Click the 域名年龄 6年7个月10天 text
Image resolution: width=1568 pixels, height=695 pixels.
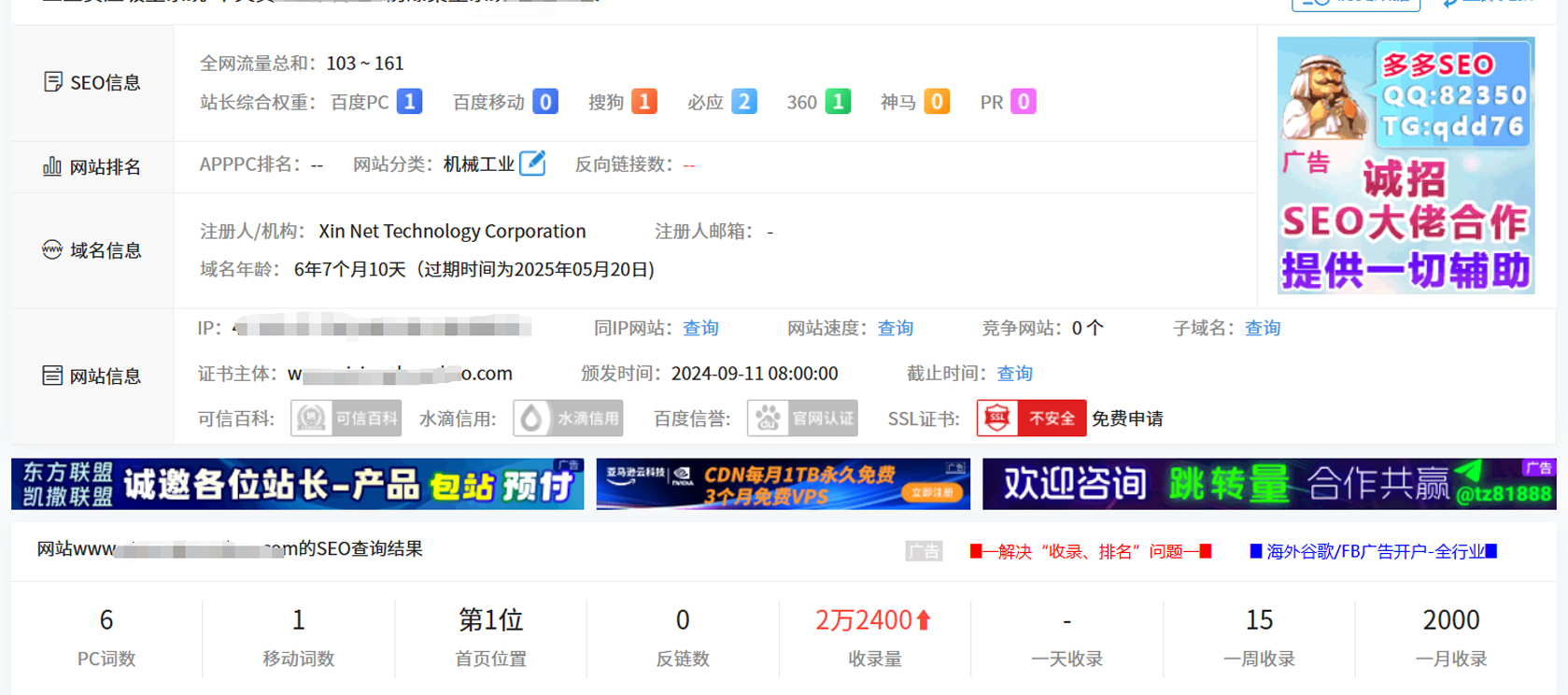[x=350, y=269]
